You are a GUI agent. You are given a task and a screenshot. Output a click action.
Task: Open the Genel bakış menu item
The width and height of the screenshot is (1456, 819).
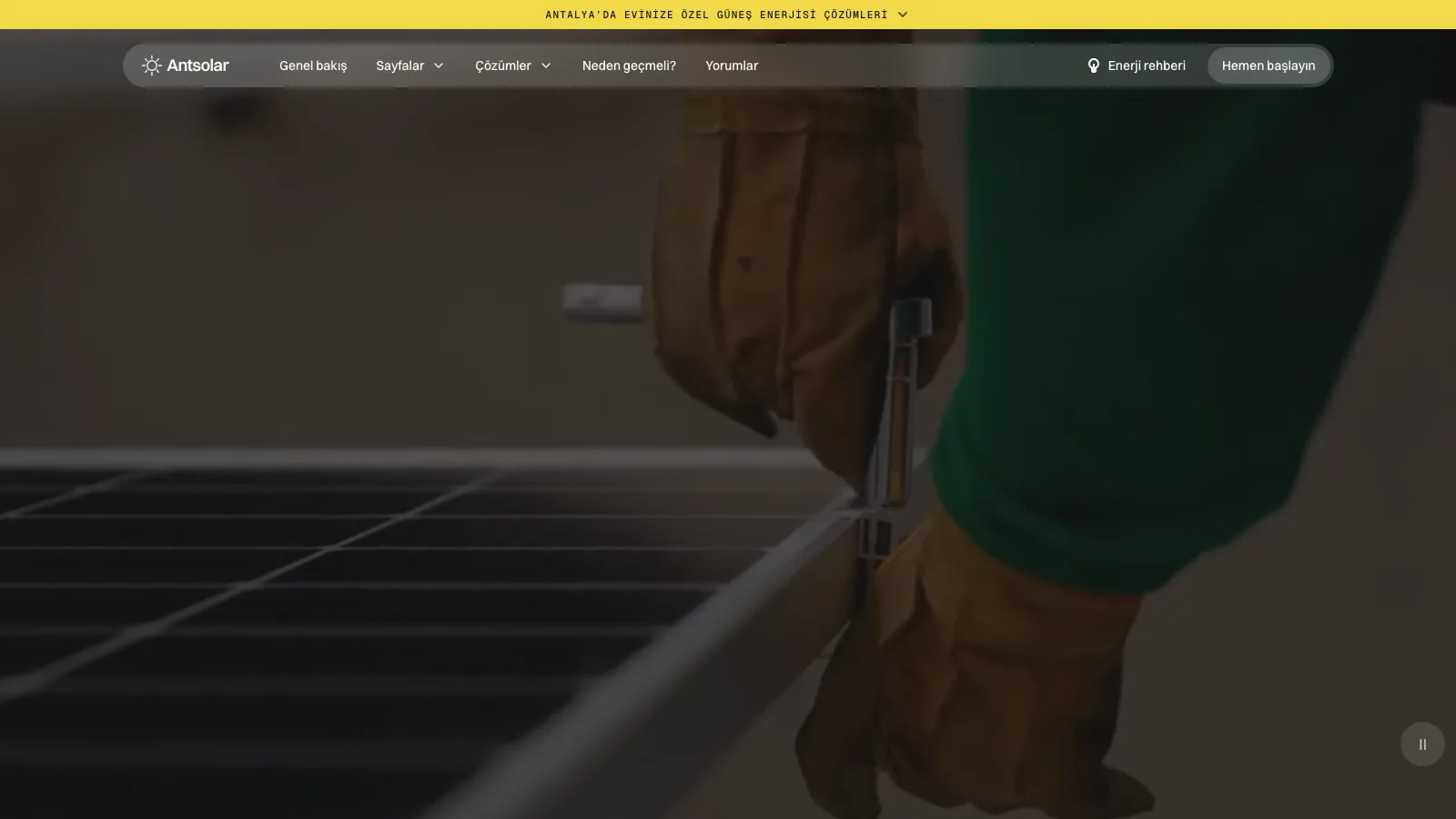pyautogui.click(x=313, y=66)
